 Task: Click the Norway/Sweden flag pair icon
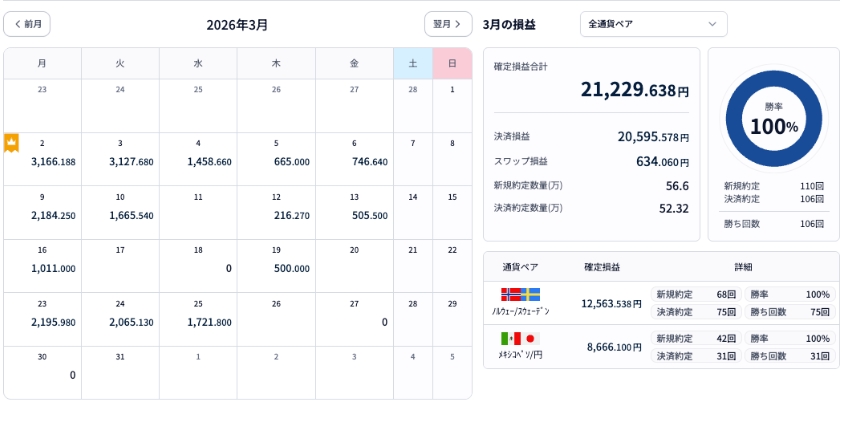(x=521, y=294)
